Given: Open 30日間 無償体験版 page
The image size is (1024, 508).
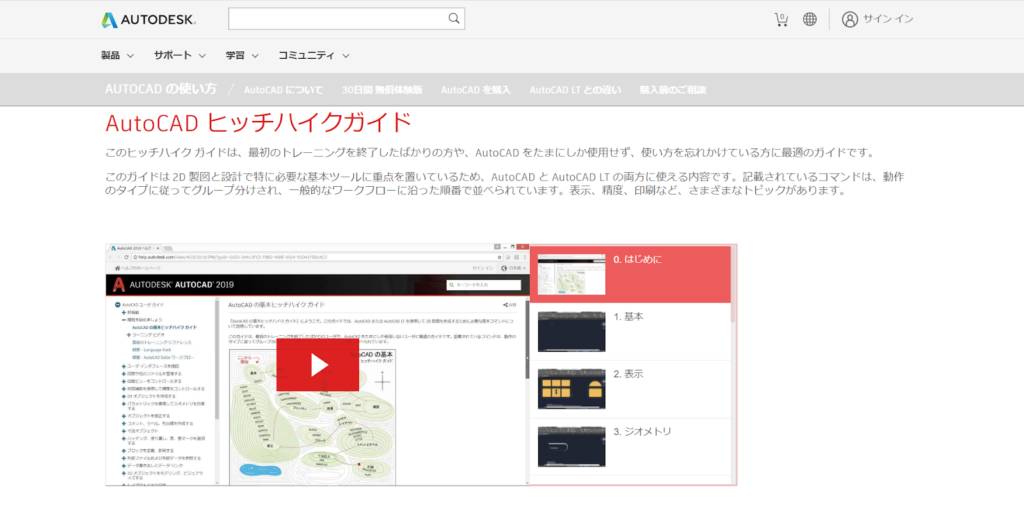Looking at the screenshot, I should pyautogui.click(x=382, y=89).
